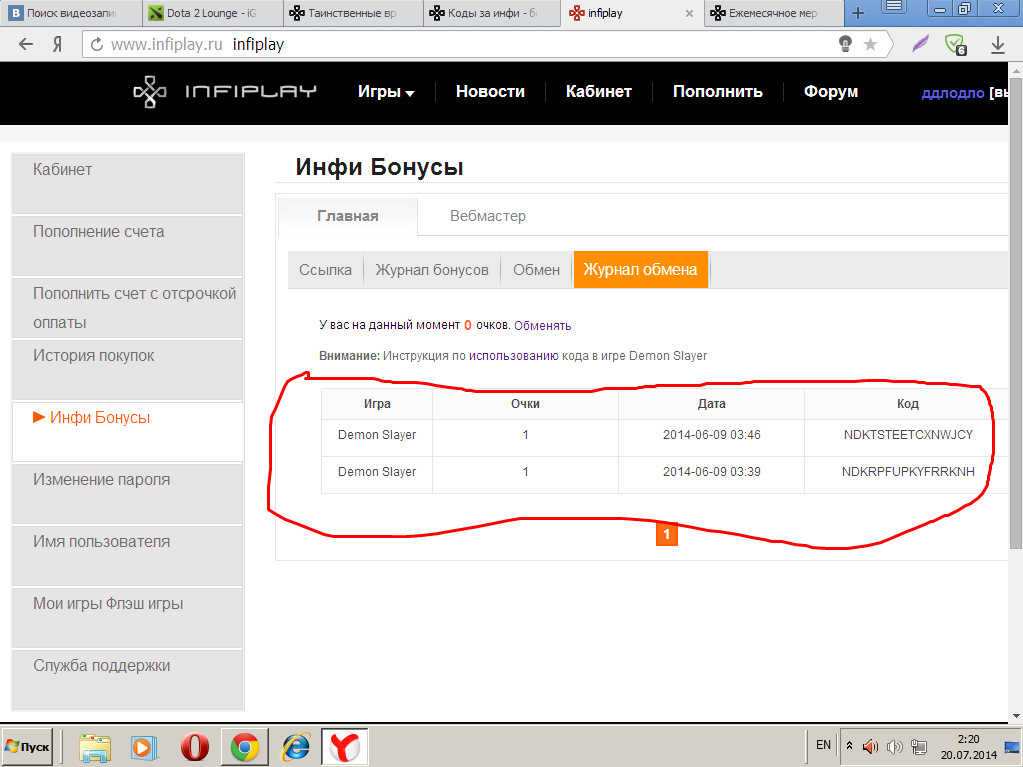Click the username ддлодло link
Screen dimensions: 1023x767
tap(953, 93)
